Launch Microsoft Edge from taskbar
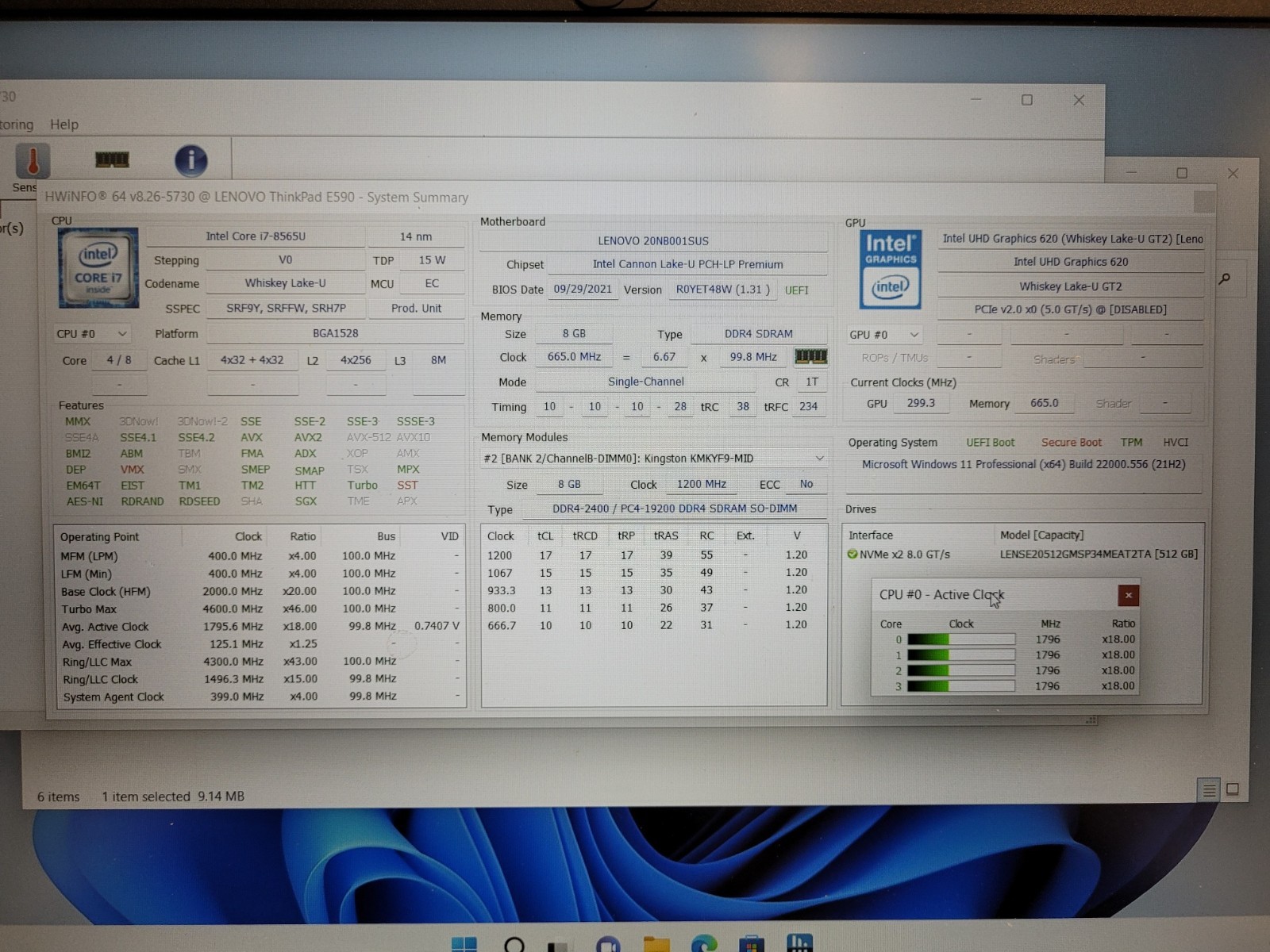Image resolution: width=1270 pixels, height=952 pixels. [x=704, y=944]
